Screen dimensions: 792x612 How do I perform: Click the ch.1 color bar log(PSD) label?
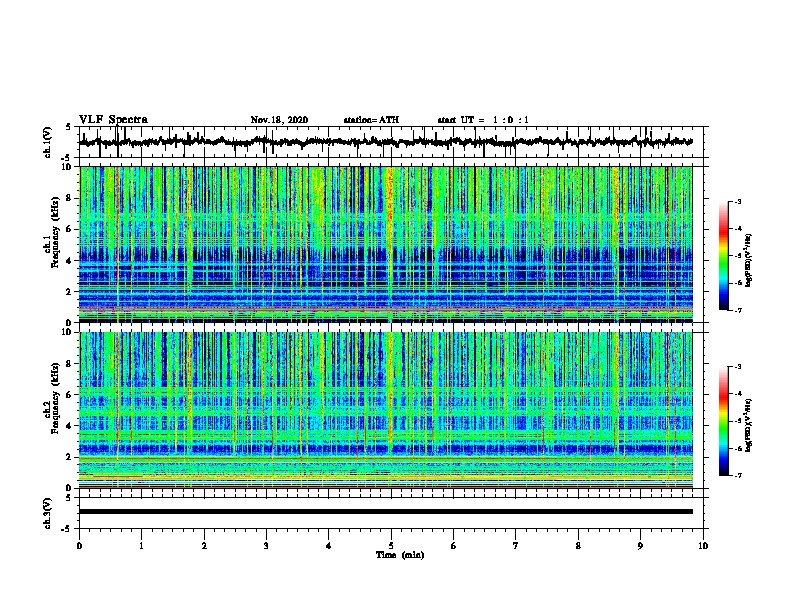click(748, 260)
